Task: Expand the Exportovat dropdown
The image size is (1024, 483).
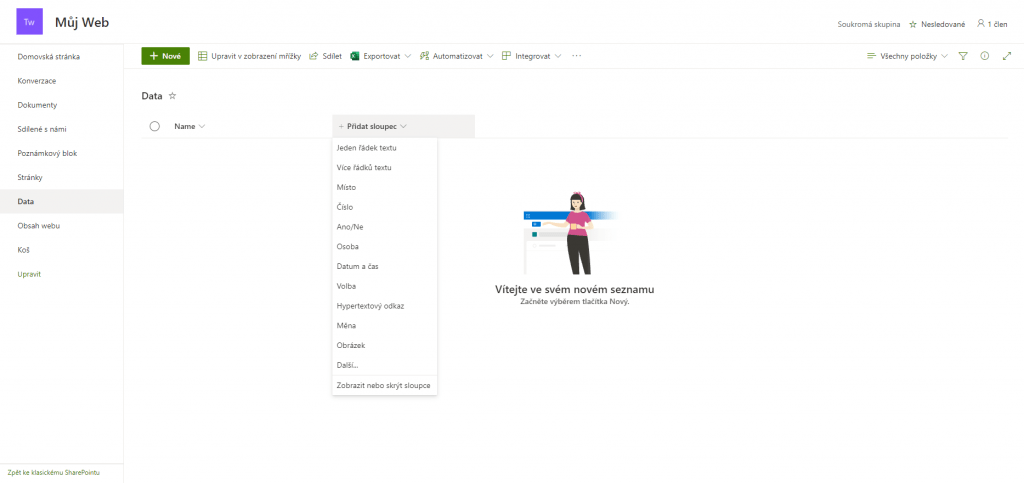Action: 381,56
